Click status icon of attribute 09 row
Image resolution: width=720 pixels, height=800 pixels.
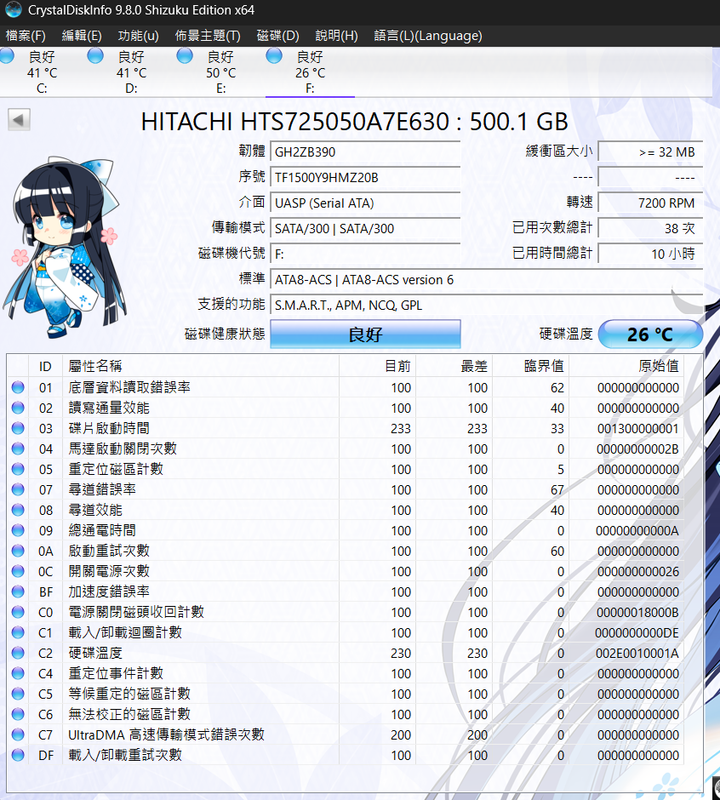point(18,530)
